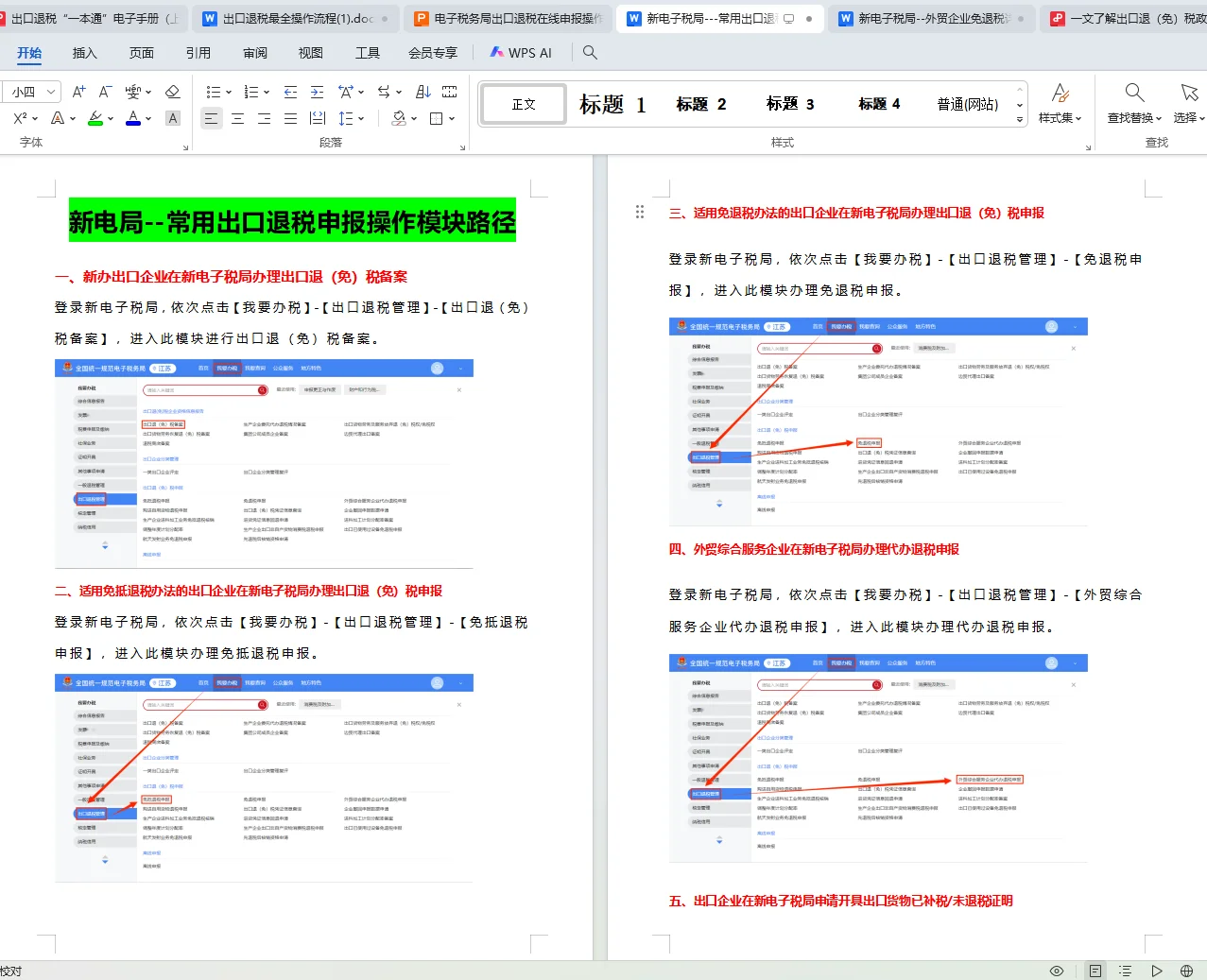1207x980 pixels.
Task: Toggle eye protection mode in status bar
Action: click(1057, 971)
